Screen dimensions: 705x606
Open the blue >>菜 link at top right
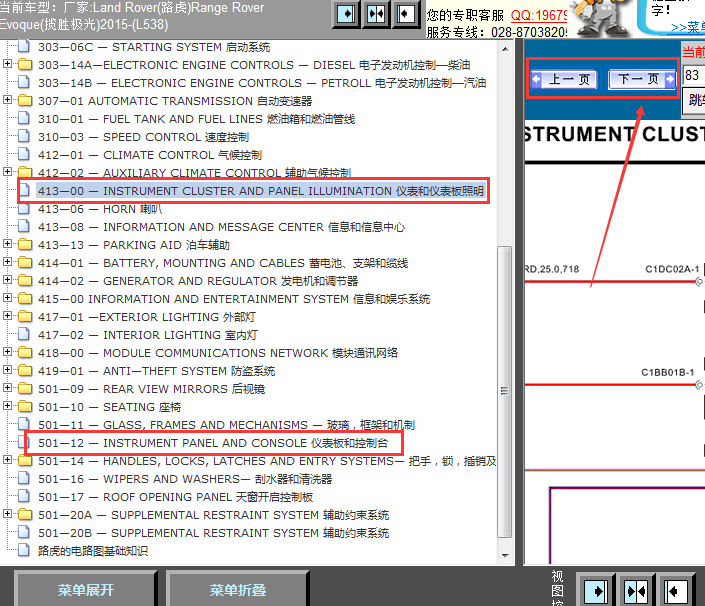688,28
